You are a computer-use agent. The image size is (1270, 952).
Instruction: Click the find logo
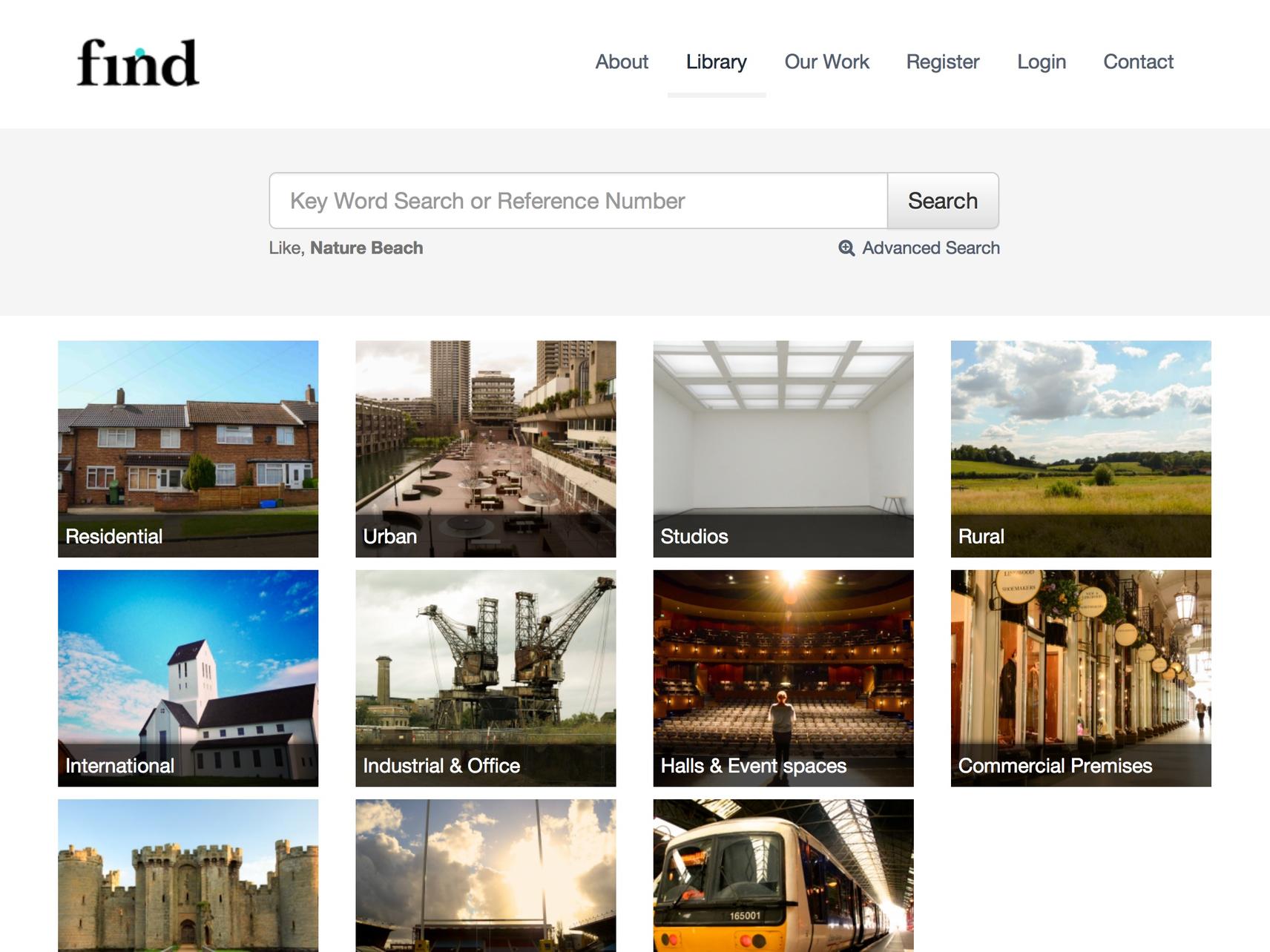pyautogui.click(x=138, y=63)
